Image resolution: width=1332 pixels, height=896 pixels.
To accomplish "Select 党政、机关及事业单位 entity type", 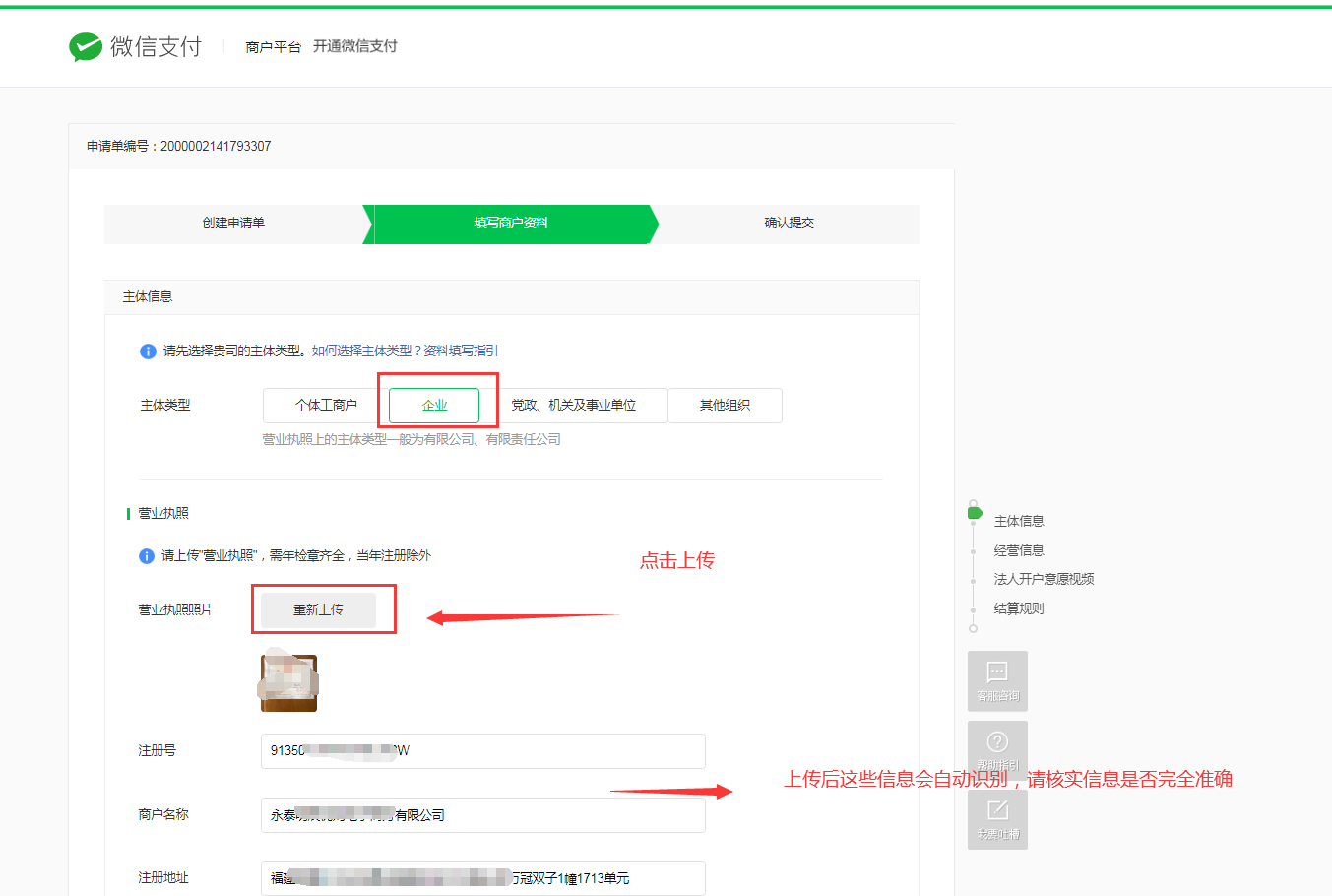I will 573,406.
